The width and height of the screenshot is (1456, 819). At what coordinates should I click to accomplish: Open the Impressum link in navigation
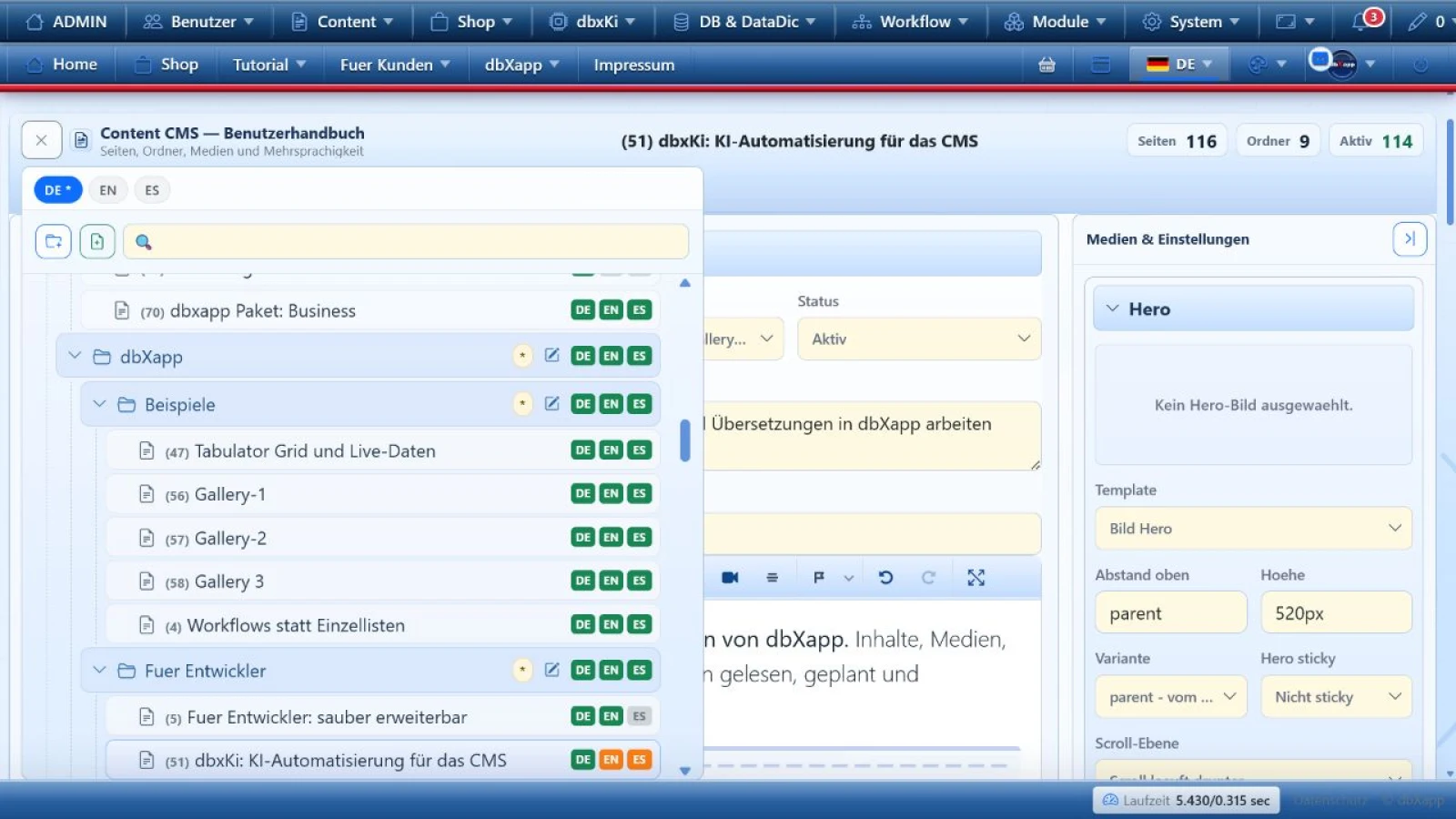(x=634, y=65)
